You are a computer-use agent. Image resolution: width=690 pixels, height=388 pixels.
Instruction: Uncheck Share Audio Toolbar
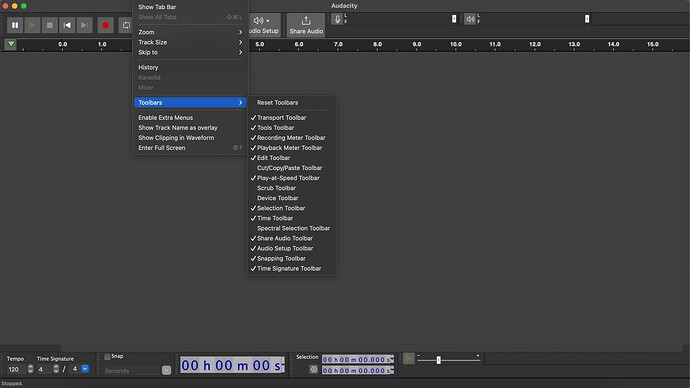292,238
